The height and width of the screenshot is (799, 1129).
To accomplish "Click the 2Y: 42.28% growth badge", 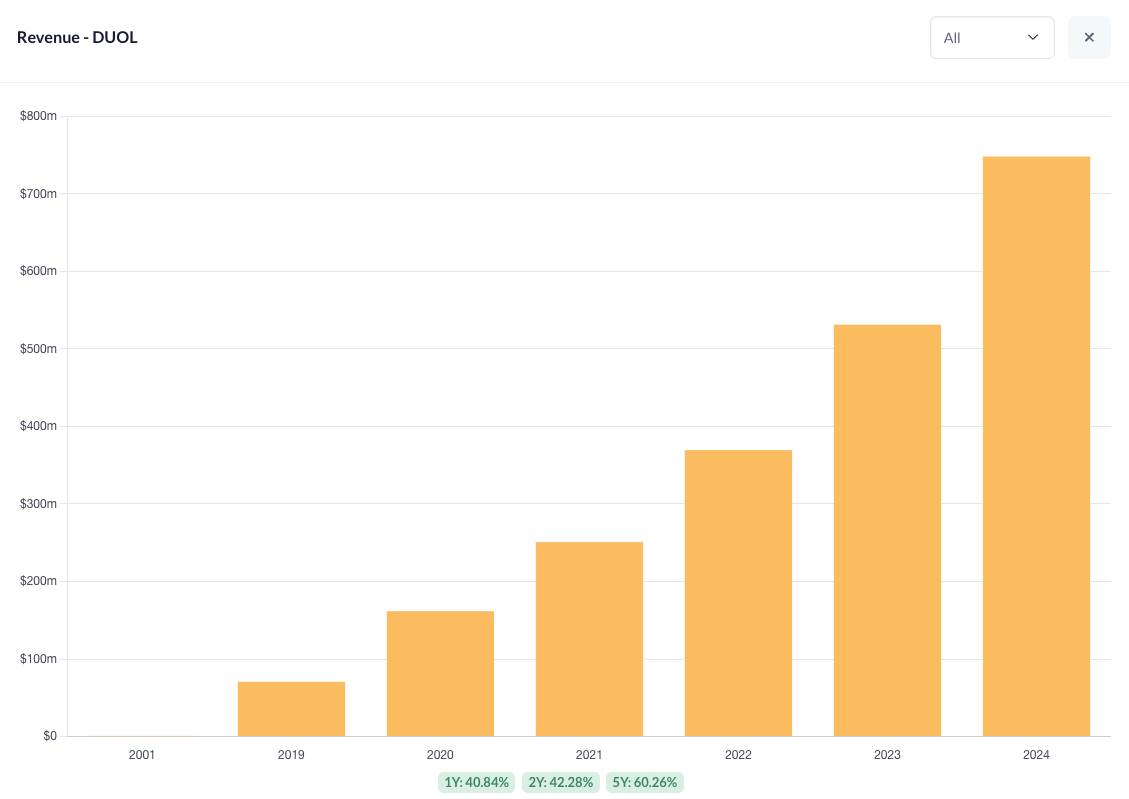I will (x=560, y=782).
